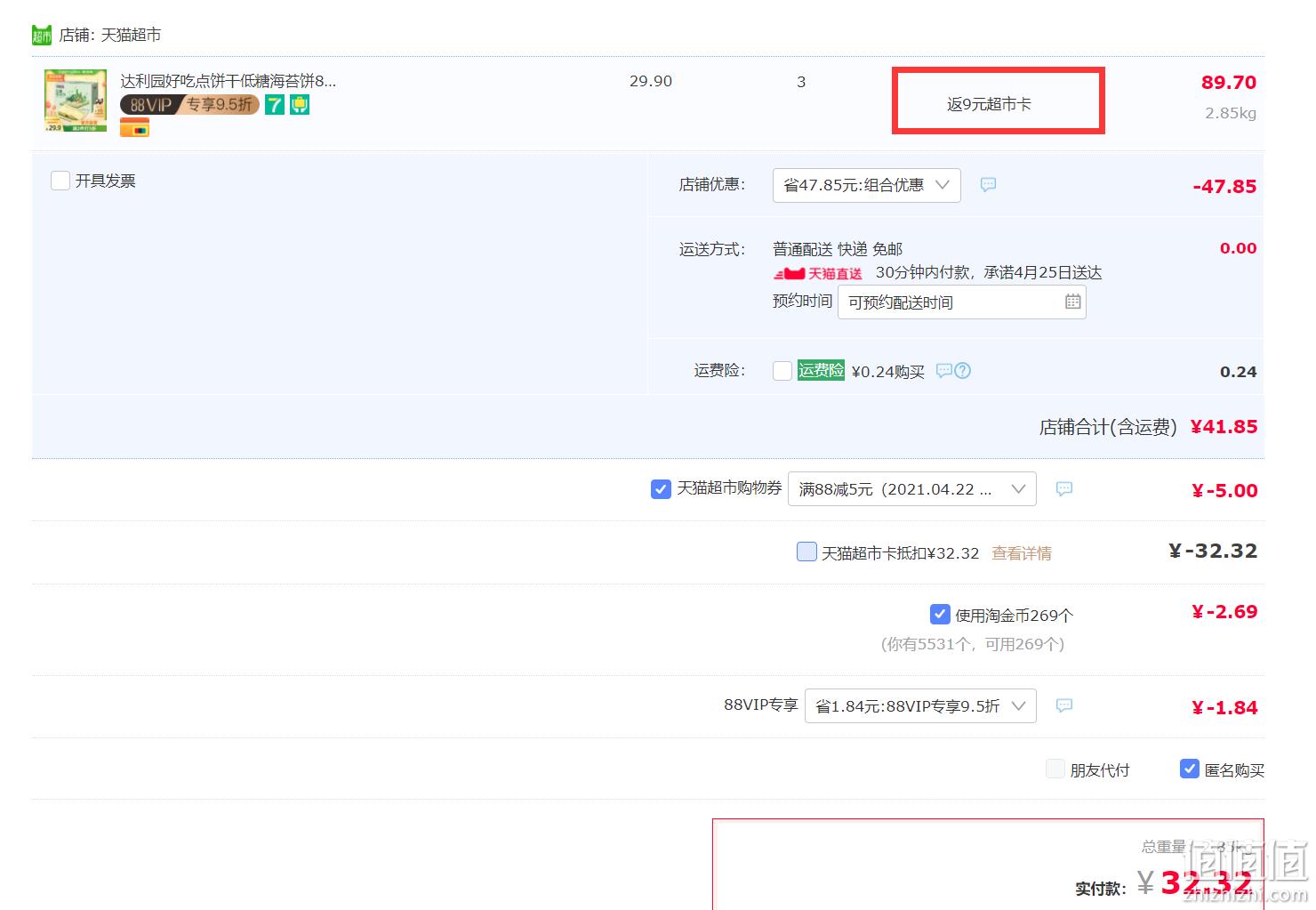This screenshot has width=1316, height=910.
Task: Click the green shield guarantee icon
Action: (300, 105)
